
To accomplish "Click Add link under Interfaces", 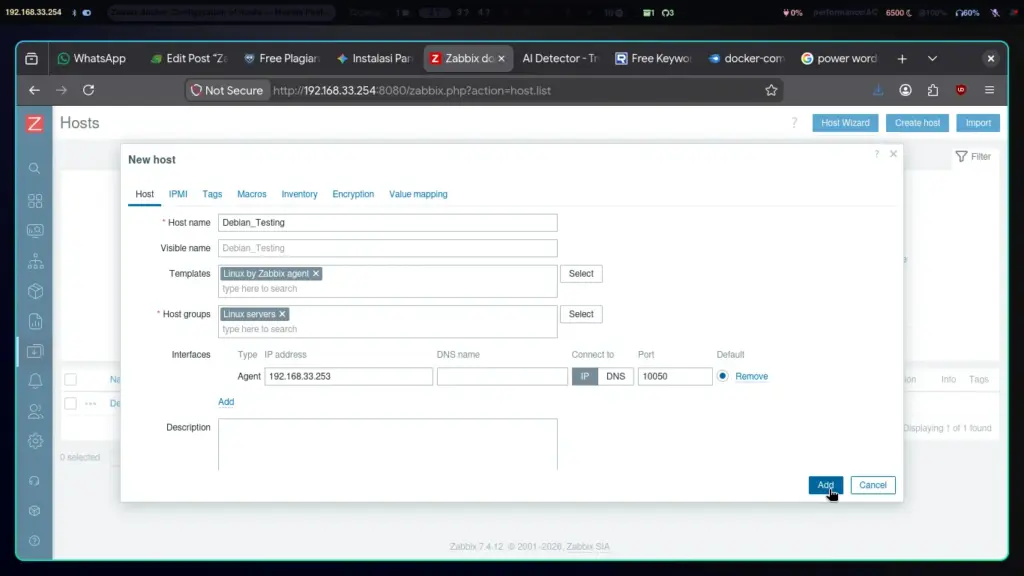I will pyautogui.click(x=226, y=402).
